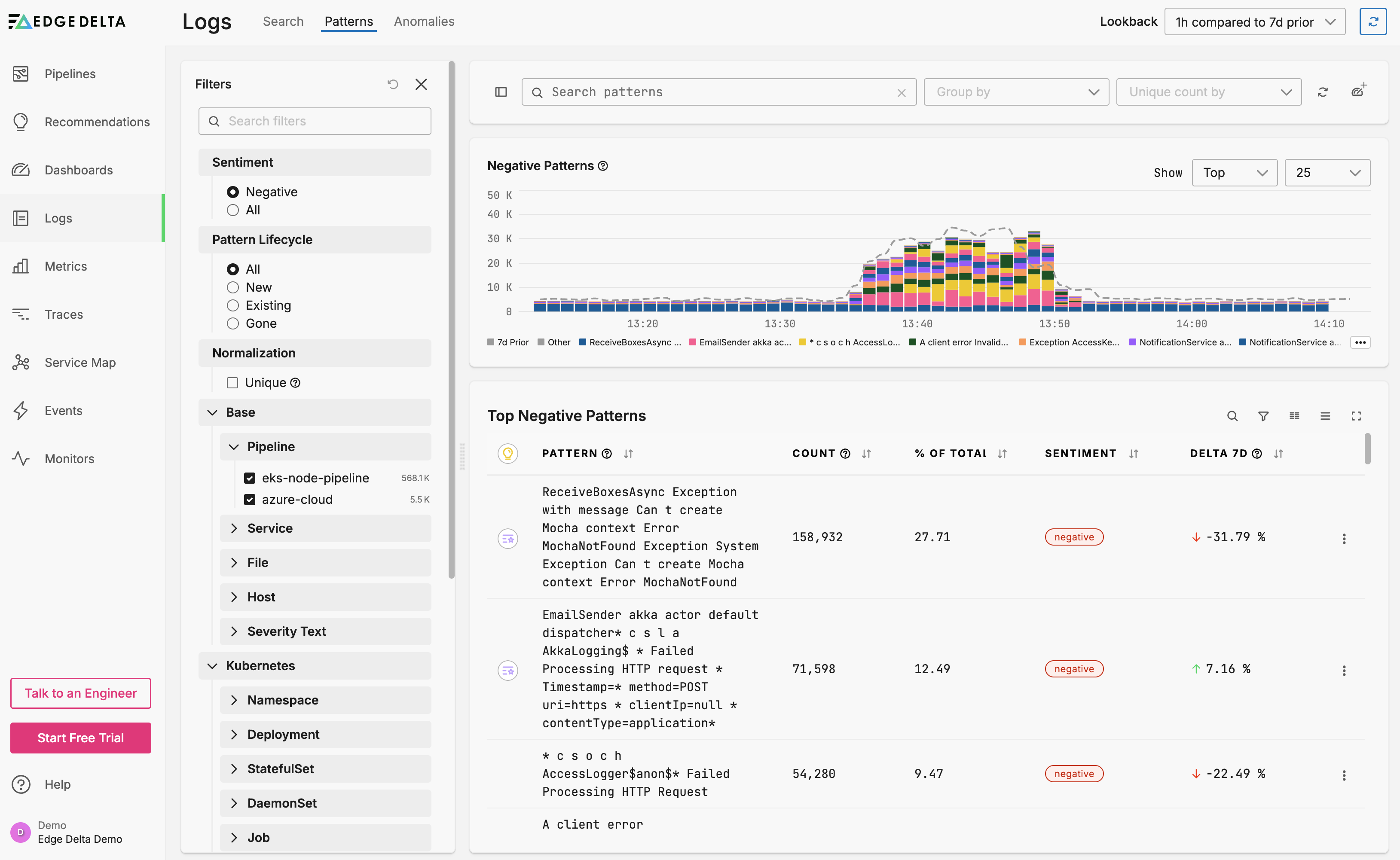This screenshot has width=1400, height=860.
Task: Uncheck azure-cloud pipeline filter
Action: pyautogui.click(x=249, y=500)
